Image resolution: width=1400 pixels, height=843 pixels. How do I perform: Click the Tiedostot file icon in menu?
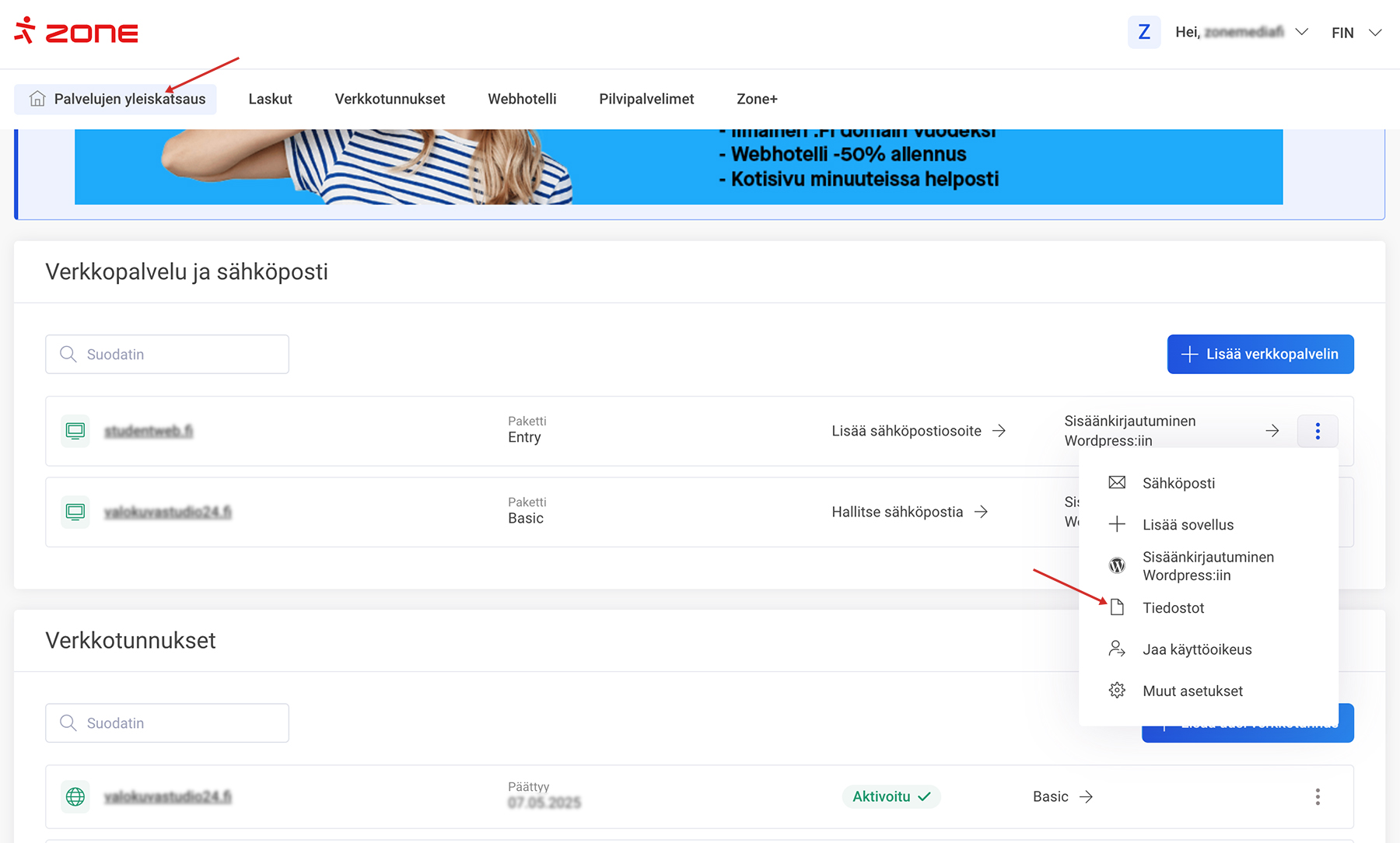click(x=1117, y=607)
